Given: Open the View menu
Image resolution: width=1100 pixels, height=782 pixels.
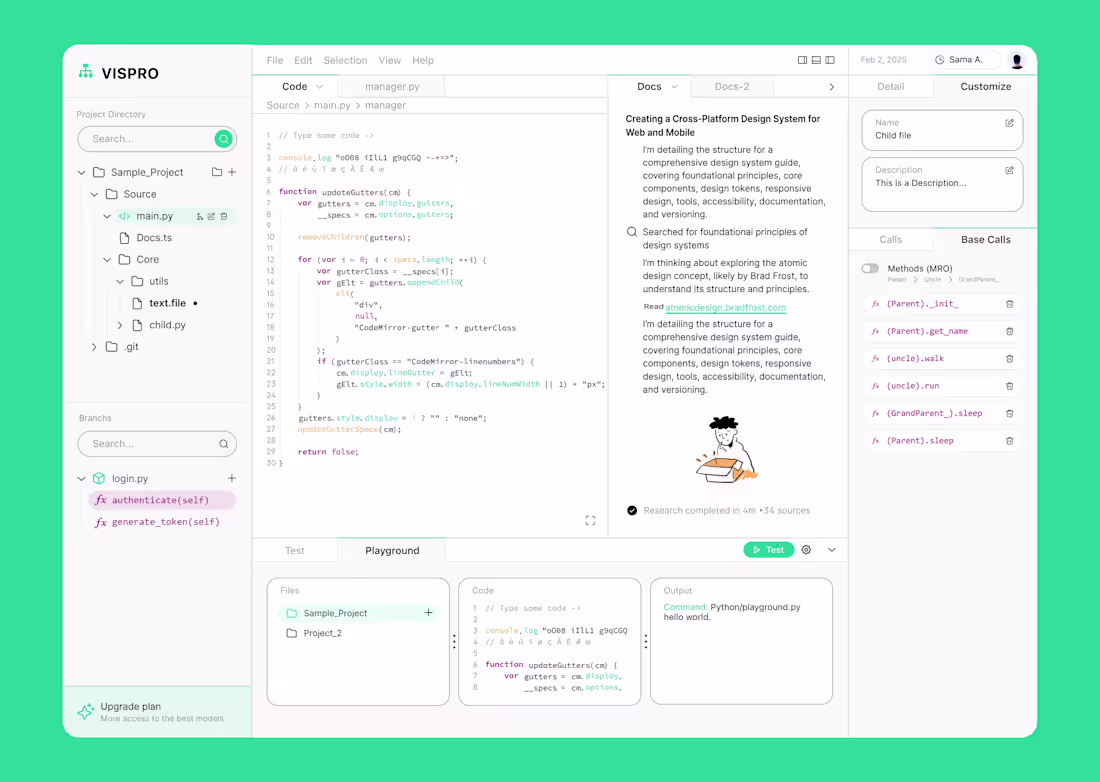Looking at the screenshot, I should 389,60.
